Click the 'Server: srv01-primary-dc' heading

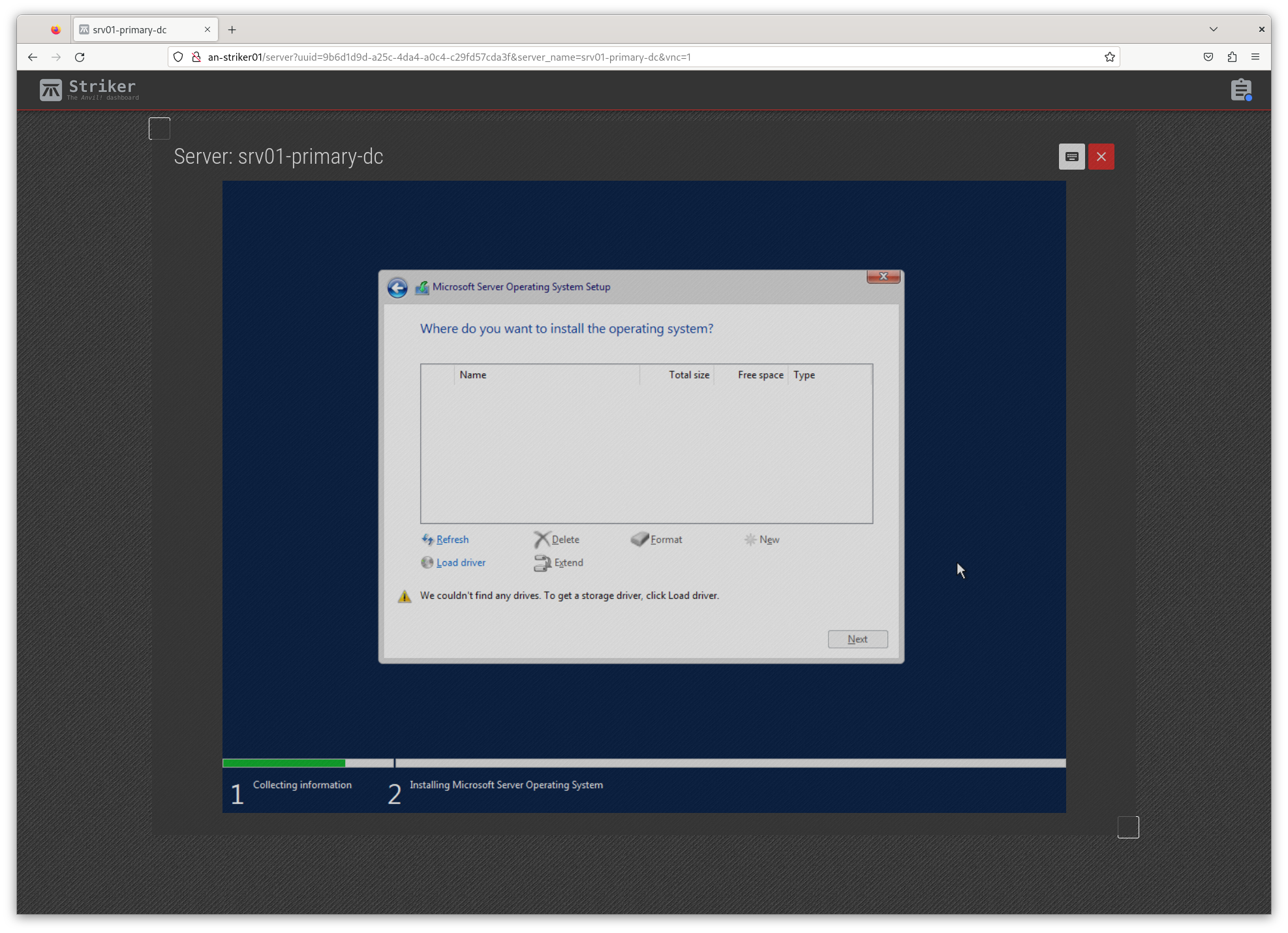[x=279, y=157]
